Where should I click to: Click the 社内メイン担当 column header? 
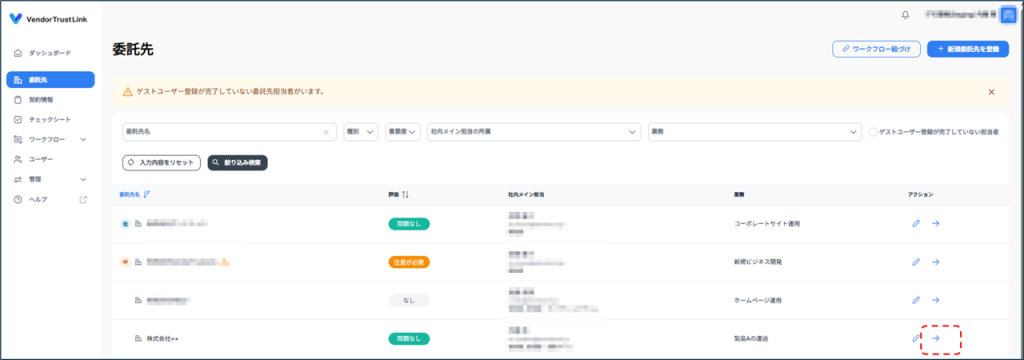coord(526,195)
